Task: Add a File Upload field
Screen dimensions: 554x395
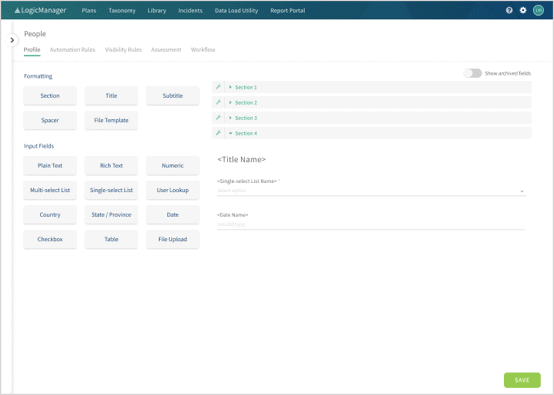Action: point(172,239)
